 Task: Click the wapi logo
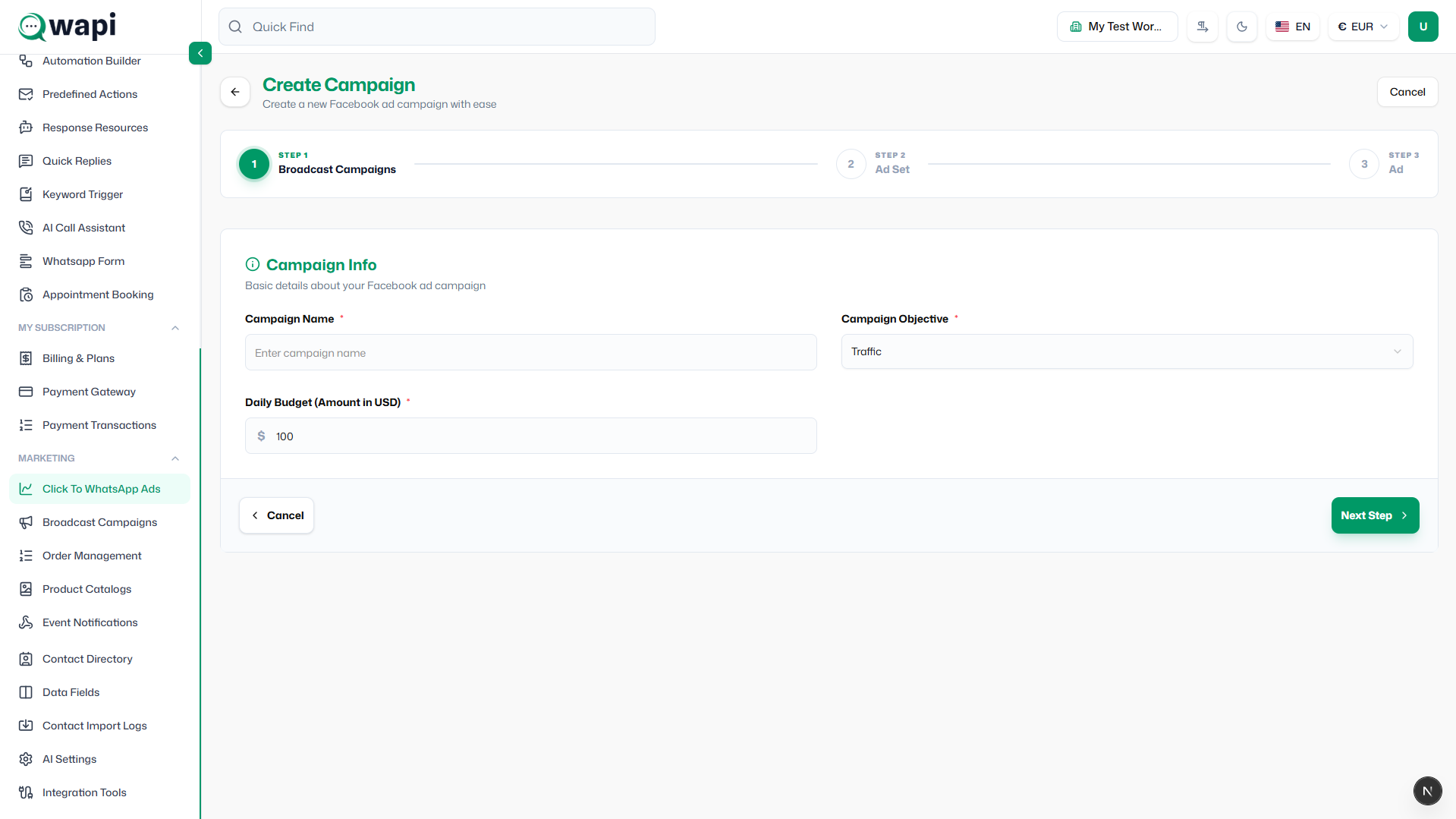point(68,27)
